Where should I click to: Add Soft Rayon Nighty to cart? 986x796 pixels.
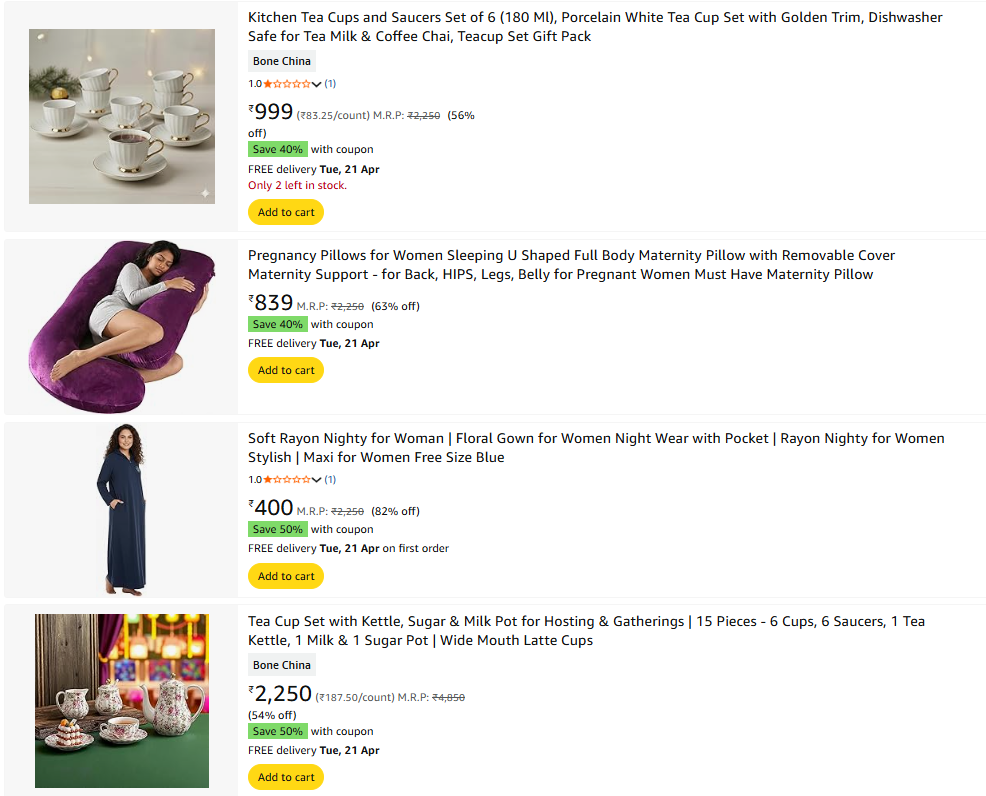point(286,576)
